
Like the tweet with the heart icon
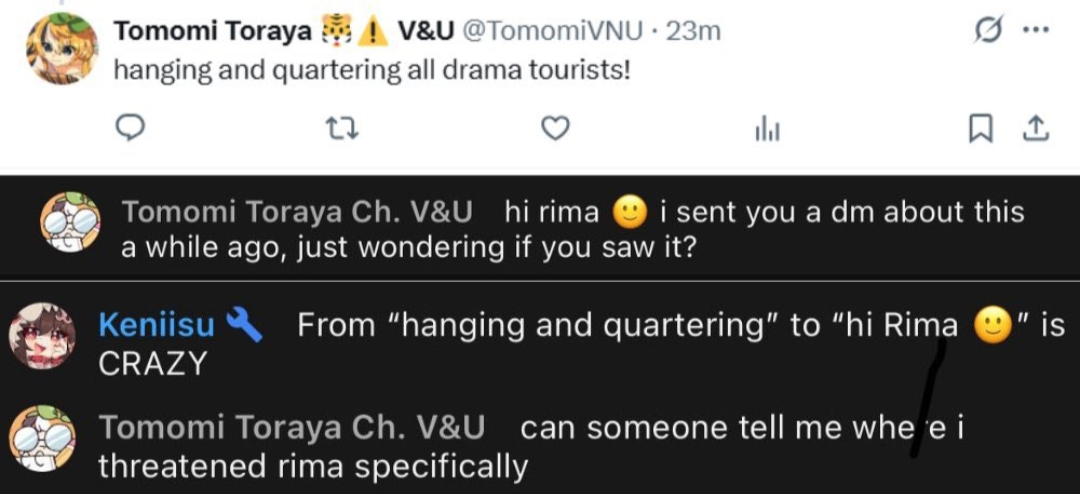coord(555,128)
